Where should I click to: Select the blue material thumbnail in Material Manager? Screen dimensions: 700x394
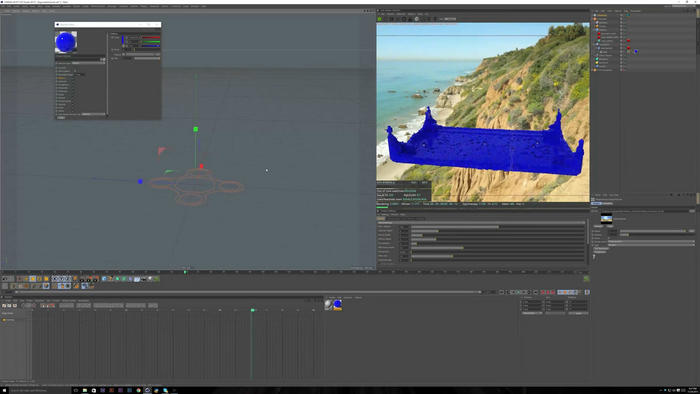(338, 304)
